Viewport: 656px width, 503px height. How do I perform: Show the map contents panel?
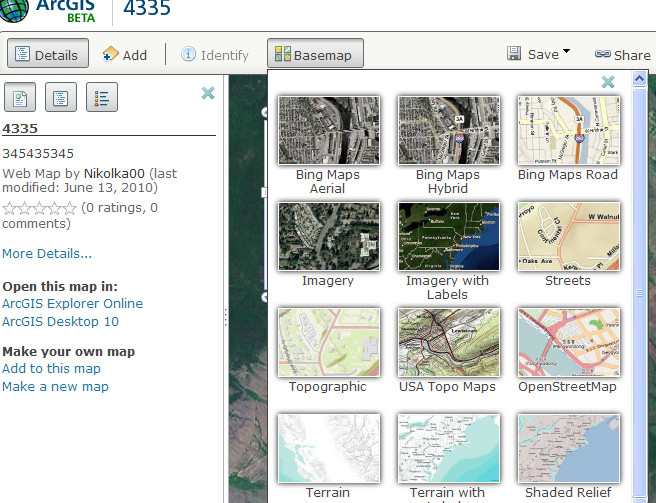61,97
